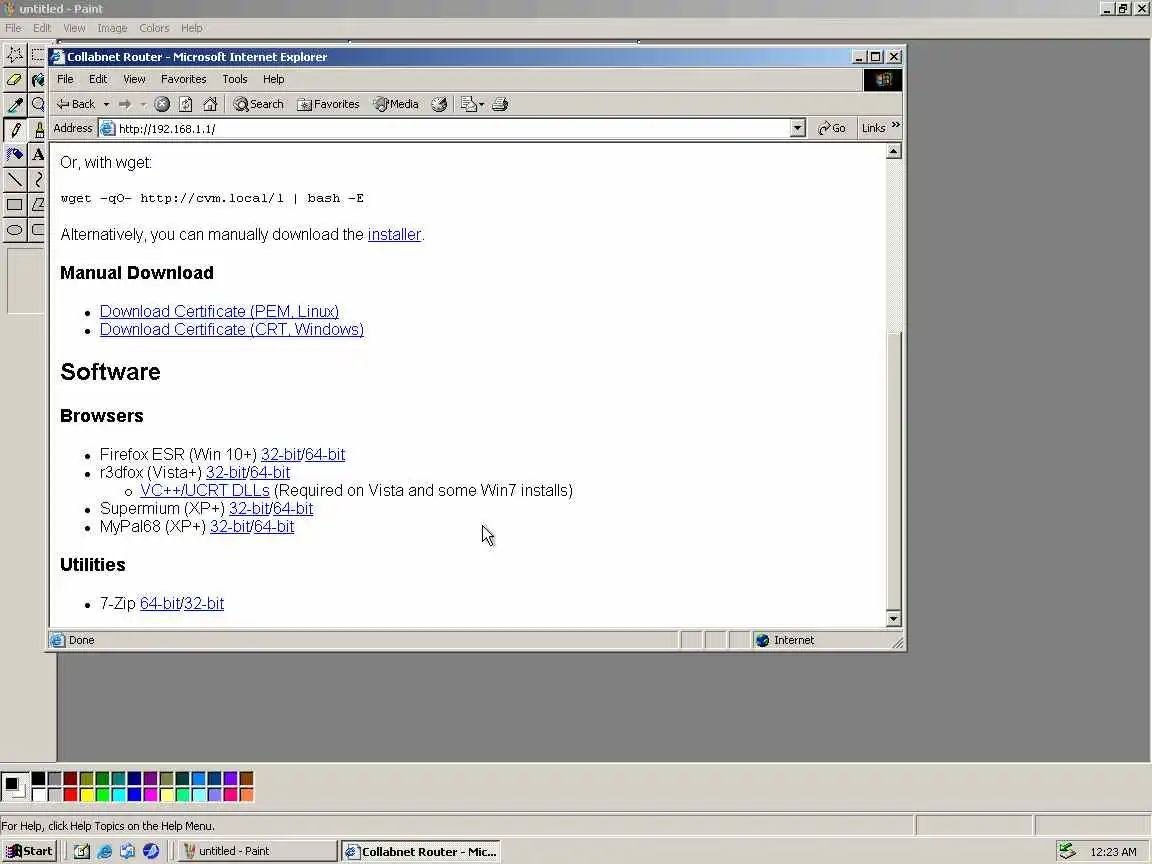This screenshot has width=1152, height=864.
Task: Open the Favorites pane from the toolbar
Action: pyautogui.click(x=328, y=104)
